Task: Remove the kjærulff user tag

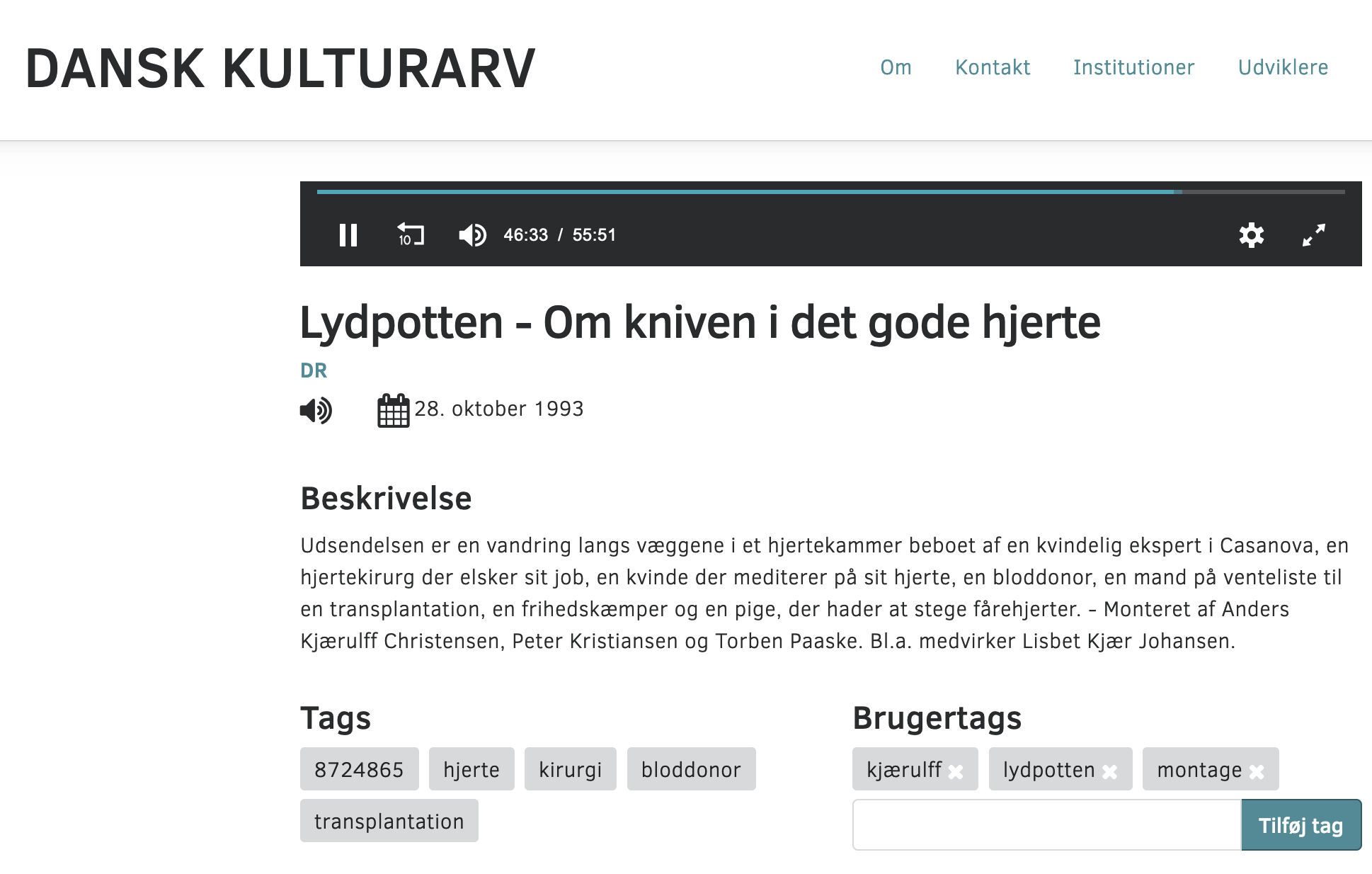Action: pyautogui.click(x=956, y=771)
